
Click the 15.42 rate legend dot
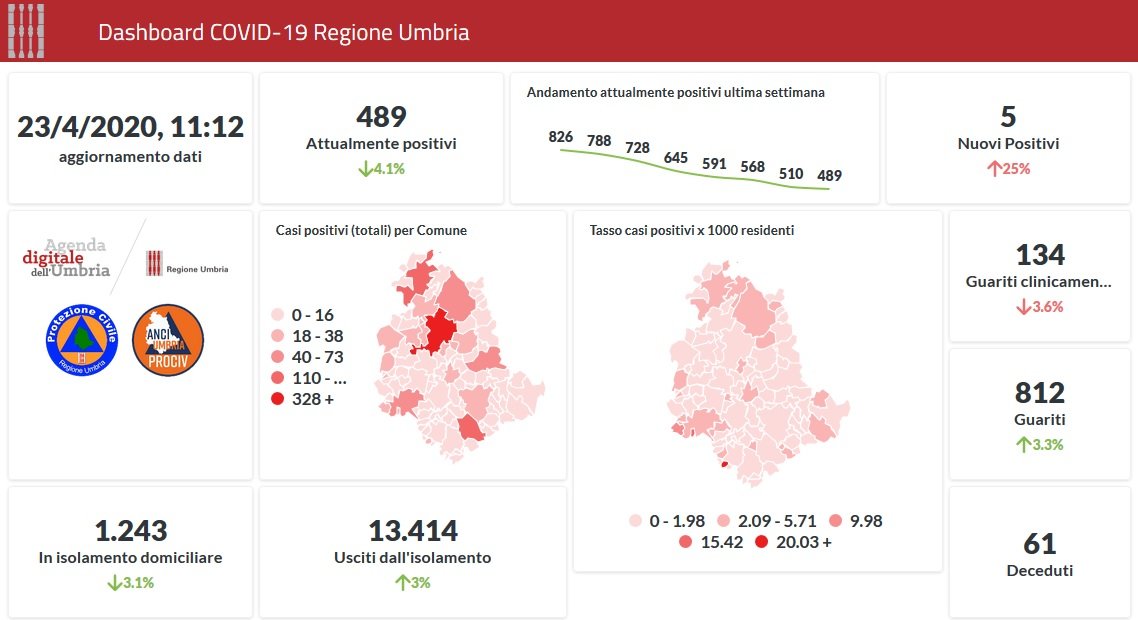pyautogui.click(x=685, y=542)
